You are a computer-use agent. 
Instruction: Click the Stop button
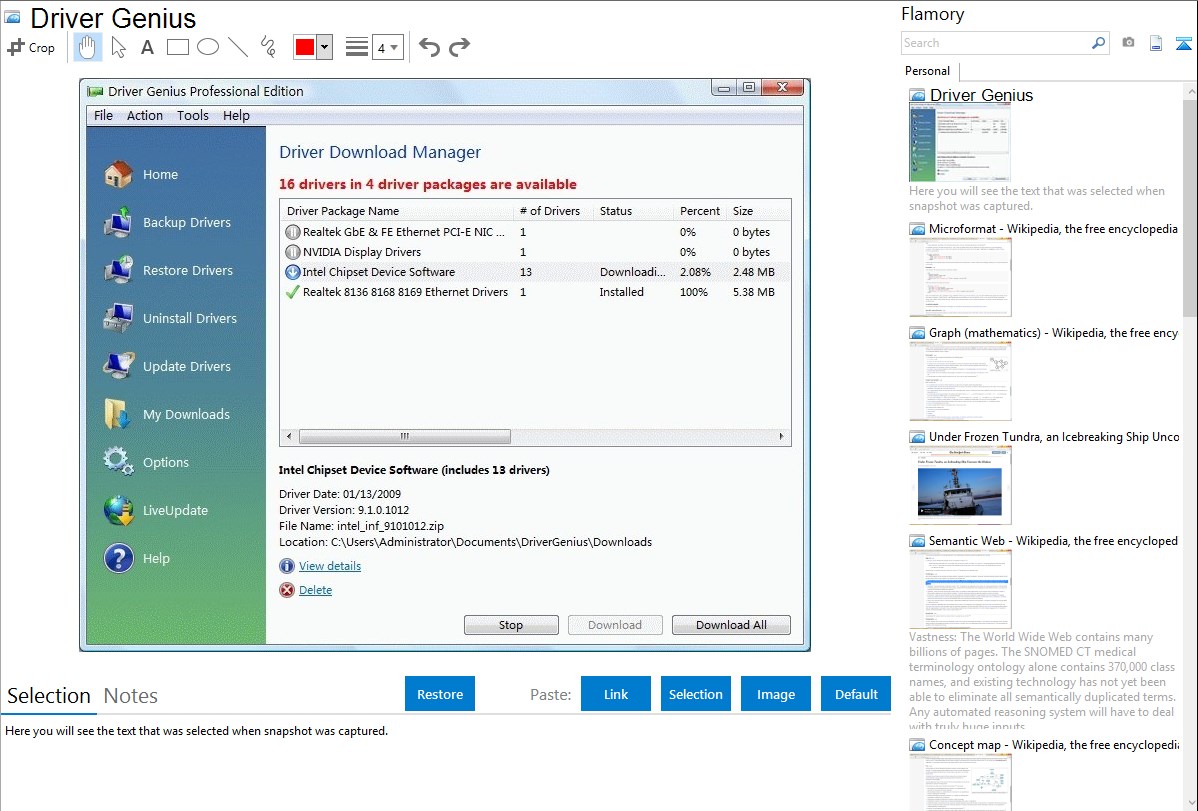tap(511, 624)
